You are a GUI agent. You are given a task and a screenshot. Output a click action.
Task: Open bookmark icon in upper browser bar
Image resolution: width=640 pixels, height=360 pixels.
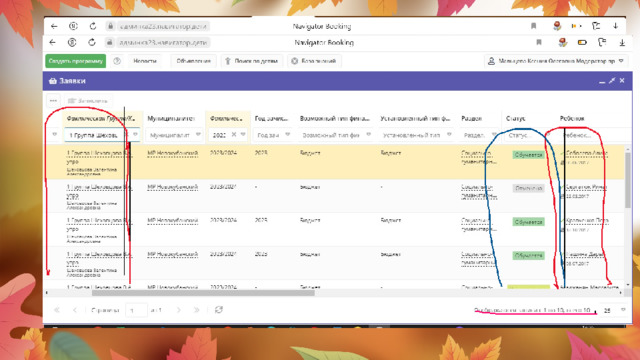(x=533, y=26)
